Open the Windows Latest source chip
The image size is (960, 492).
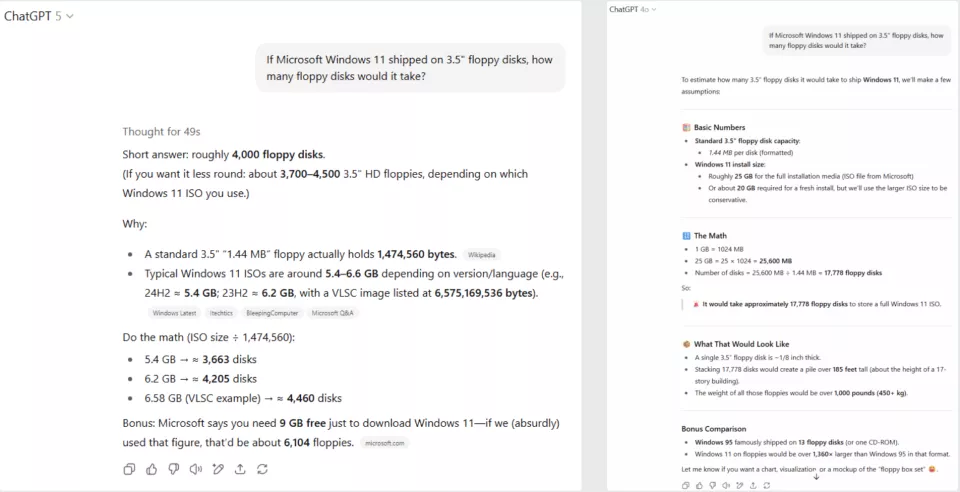[174, 313]
